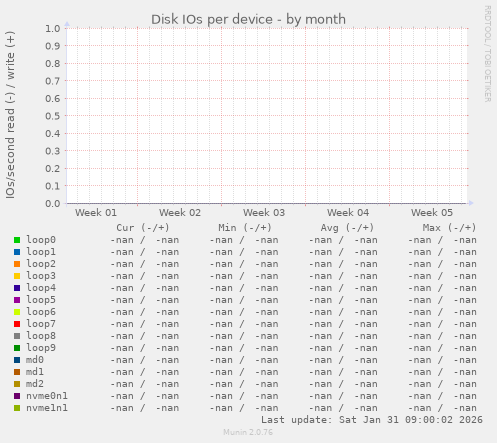The width and height of the screenshot is (497, 443).
Task: Click the loop6 lime legend swatch
Action: (x=17, y=312)
